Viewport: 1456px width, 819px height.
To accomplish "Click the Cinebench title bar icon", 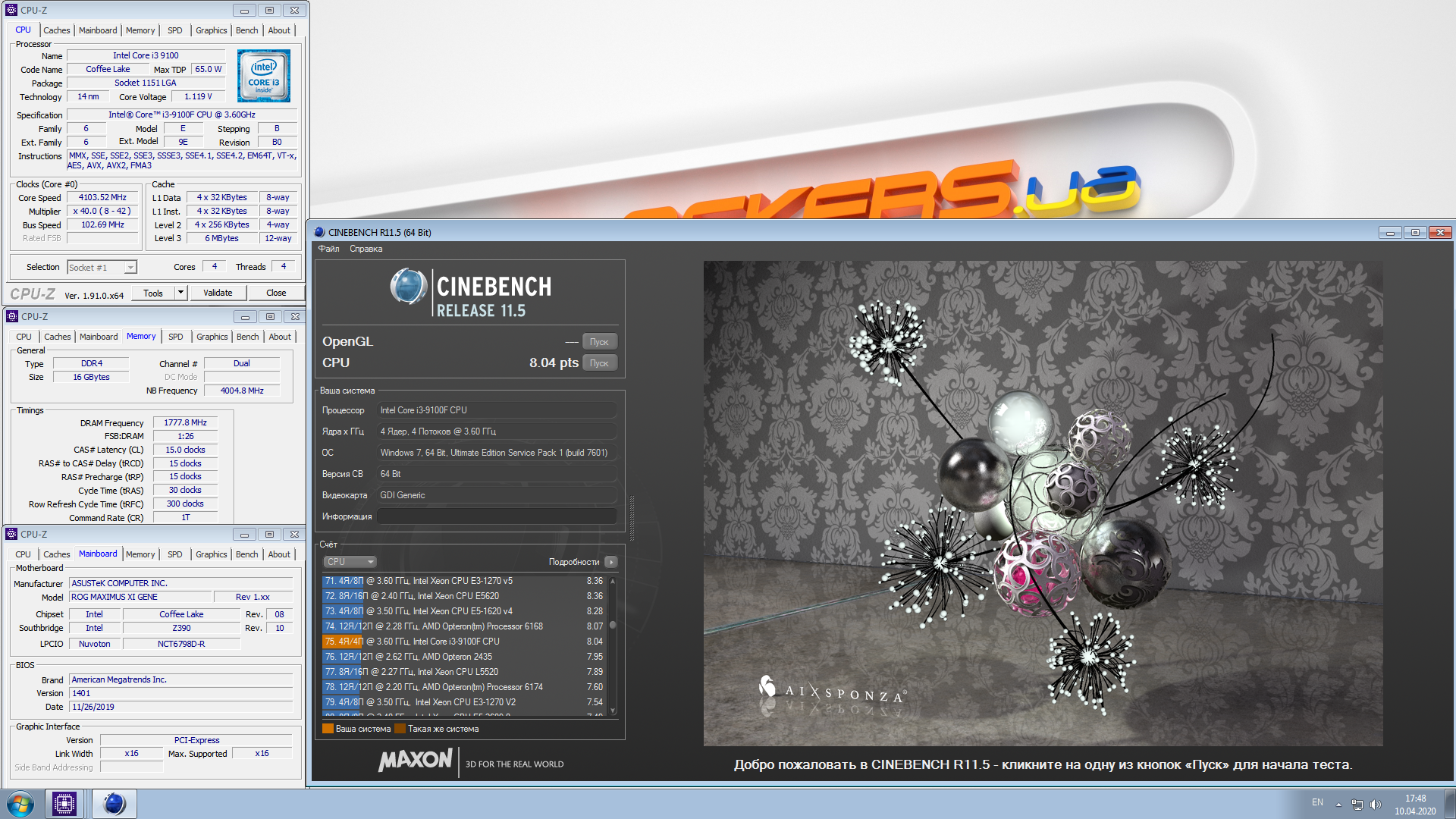I will coord(319,232).
